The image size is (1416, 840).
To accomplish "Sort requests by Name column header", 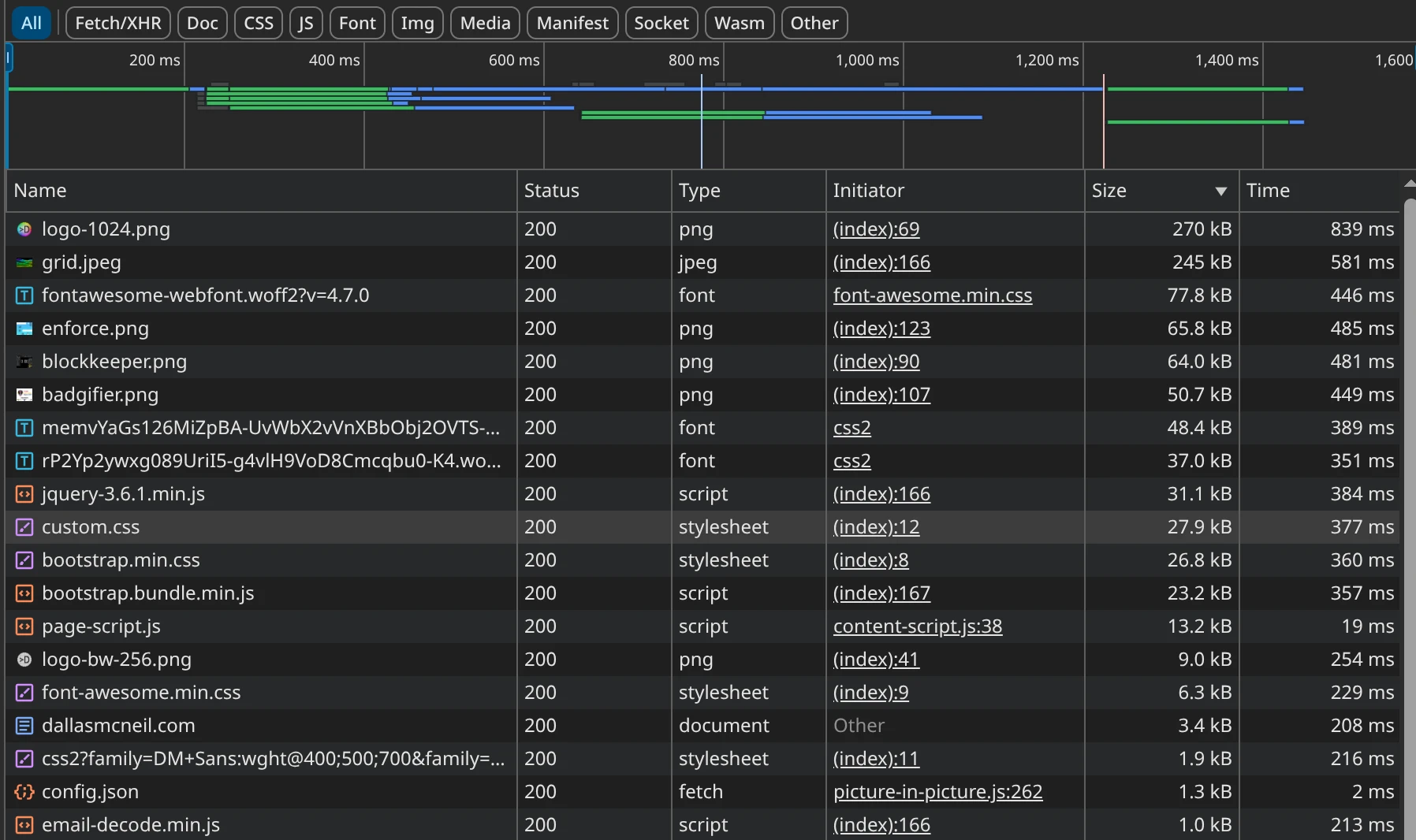I will point(40,191).
